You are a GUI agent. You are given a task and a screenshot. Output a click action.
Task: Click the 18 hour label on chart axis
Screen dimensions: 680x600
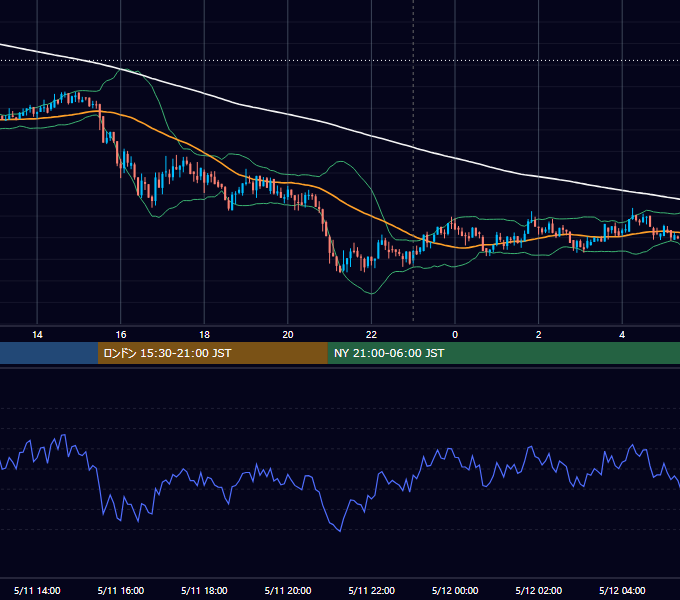click(x=204, y=335)
